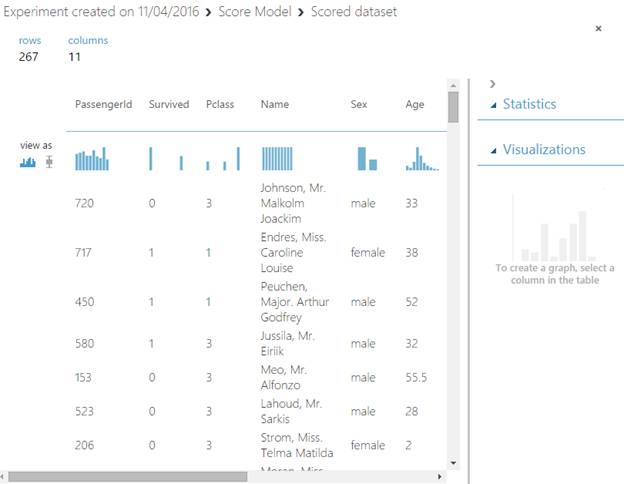624x484 pixels.
Task: Close the scored dataset dialog
Action: pyautogui.click(x=598, y=28)
